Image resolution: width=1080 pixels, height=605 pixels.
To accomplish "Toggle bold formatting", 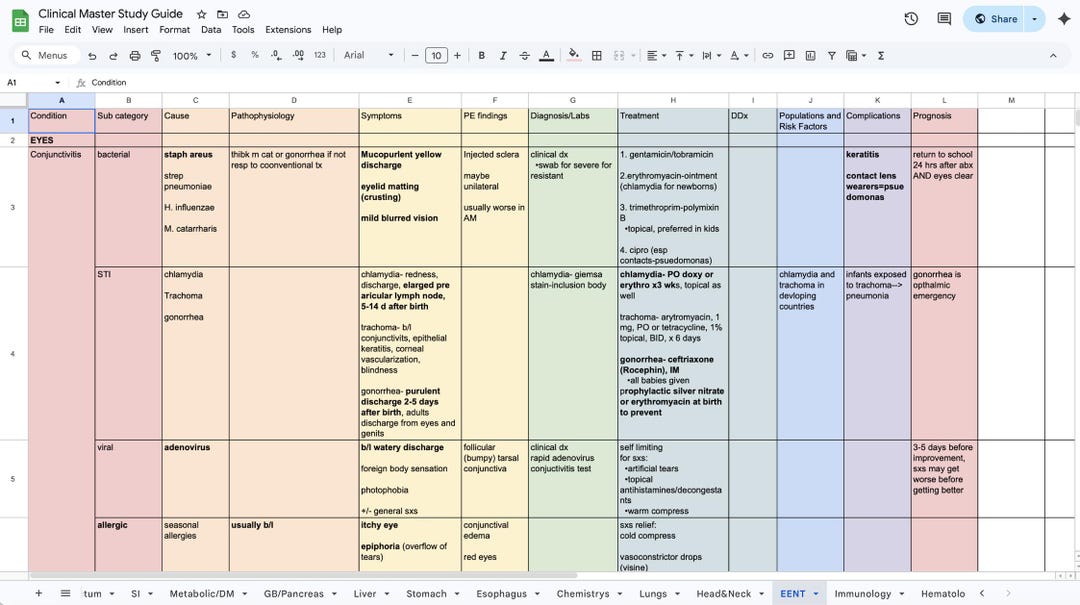I will (x=481, y=56).
